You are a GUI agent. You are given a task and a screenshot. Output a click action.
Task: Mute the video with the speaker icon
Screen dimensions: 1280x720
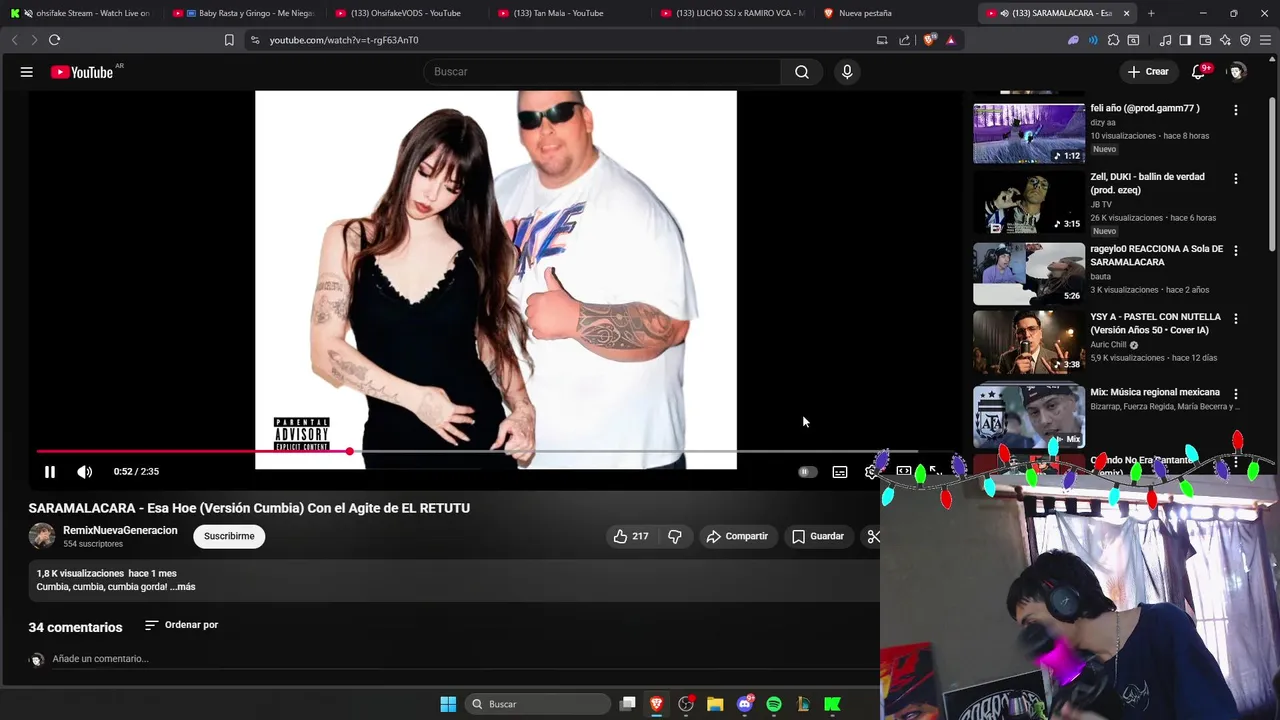[85, 472]
